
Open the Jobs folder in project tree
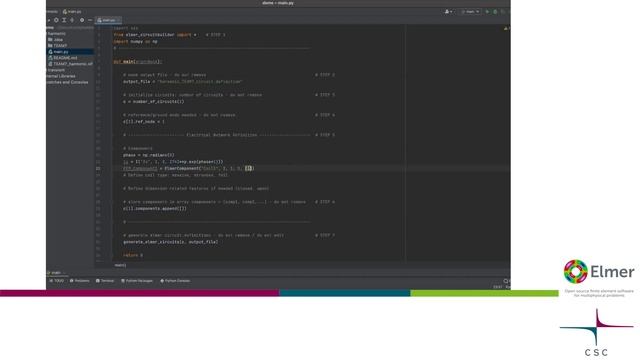[56, 40]
